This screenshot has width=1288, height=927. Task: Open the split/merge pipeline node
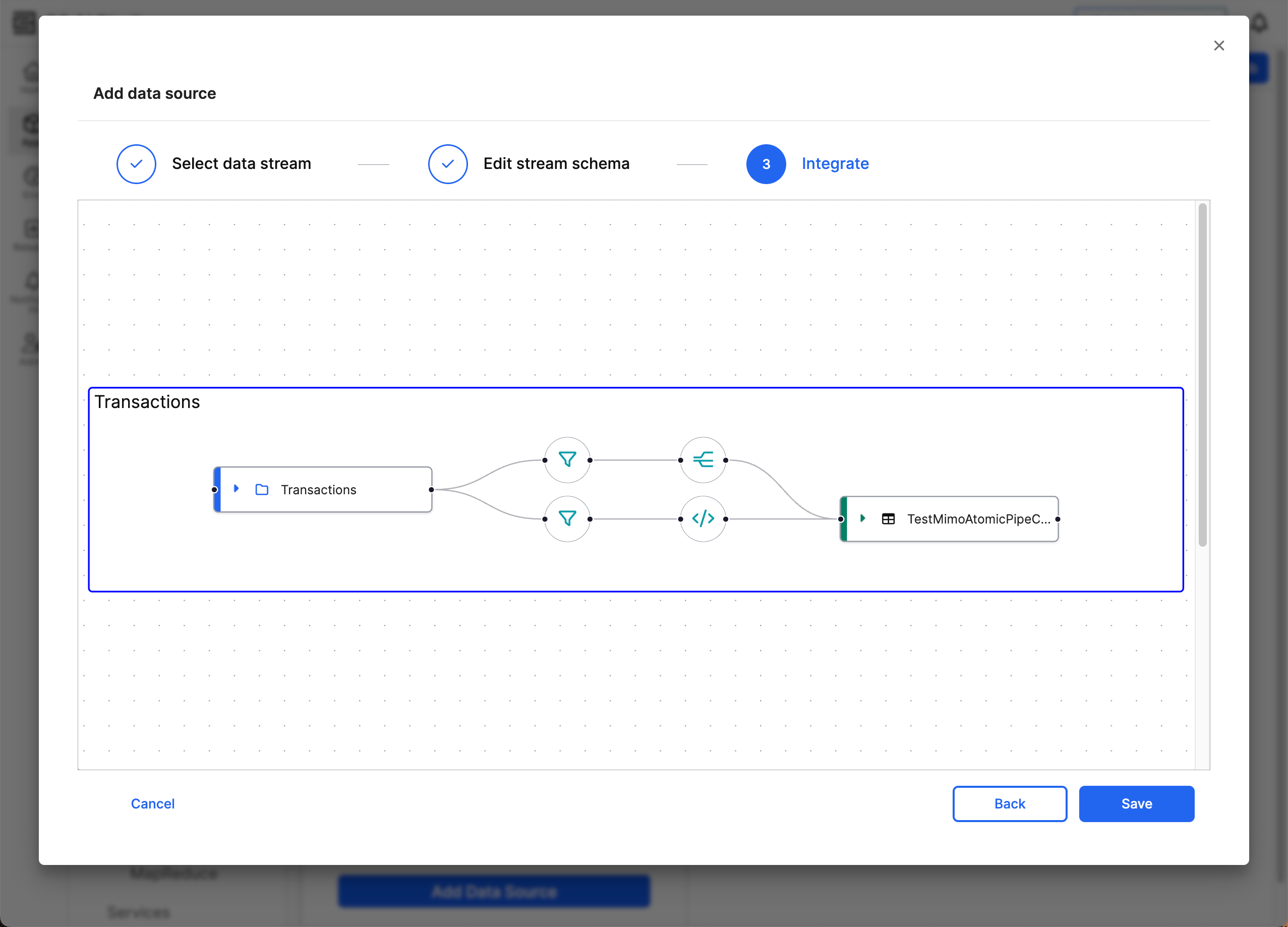coord(703,459)
